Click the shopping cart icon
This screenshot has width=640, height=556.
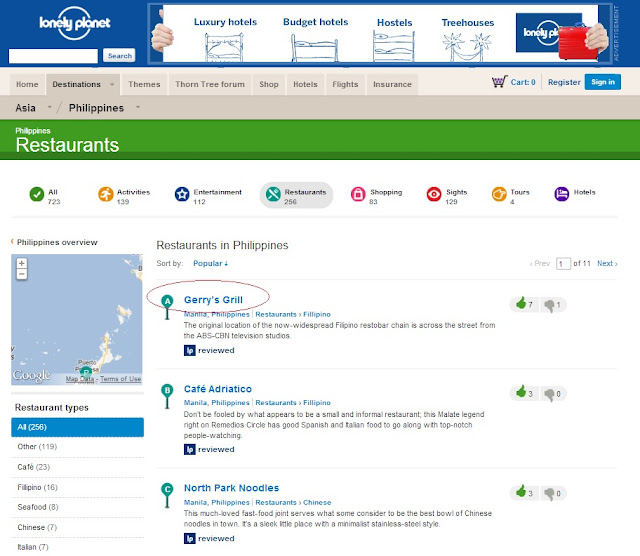pos(499,82)
